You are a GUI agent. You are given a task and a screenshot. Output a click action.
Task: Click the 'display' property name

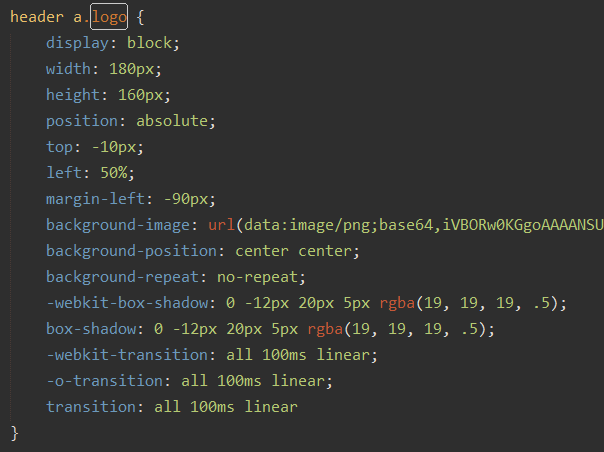[76, 44]
